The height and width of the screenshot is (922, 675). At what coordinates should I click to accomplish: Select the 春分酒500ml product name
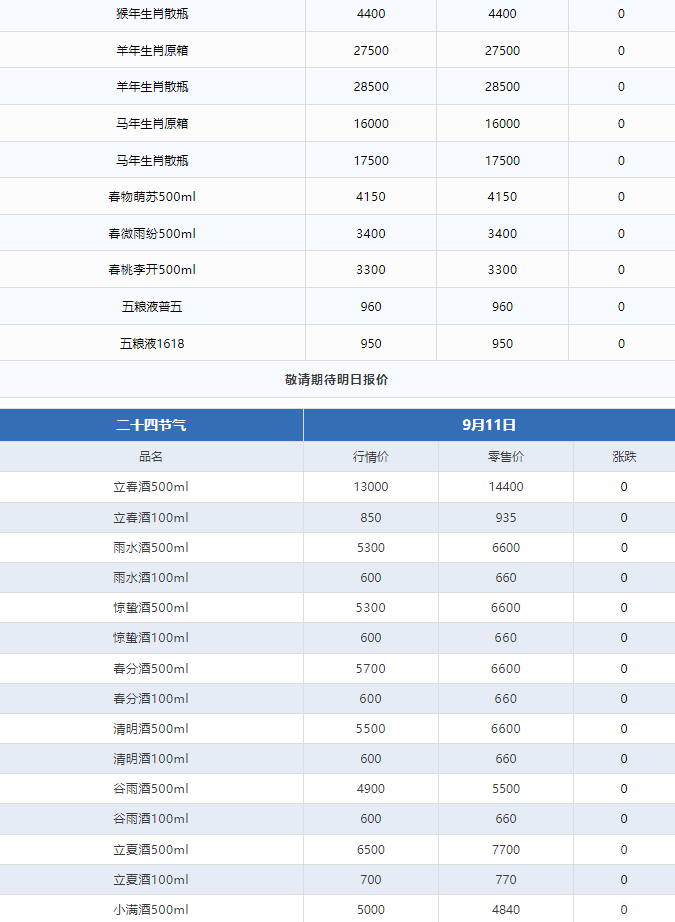[151, 669]
